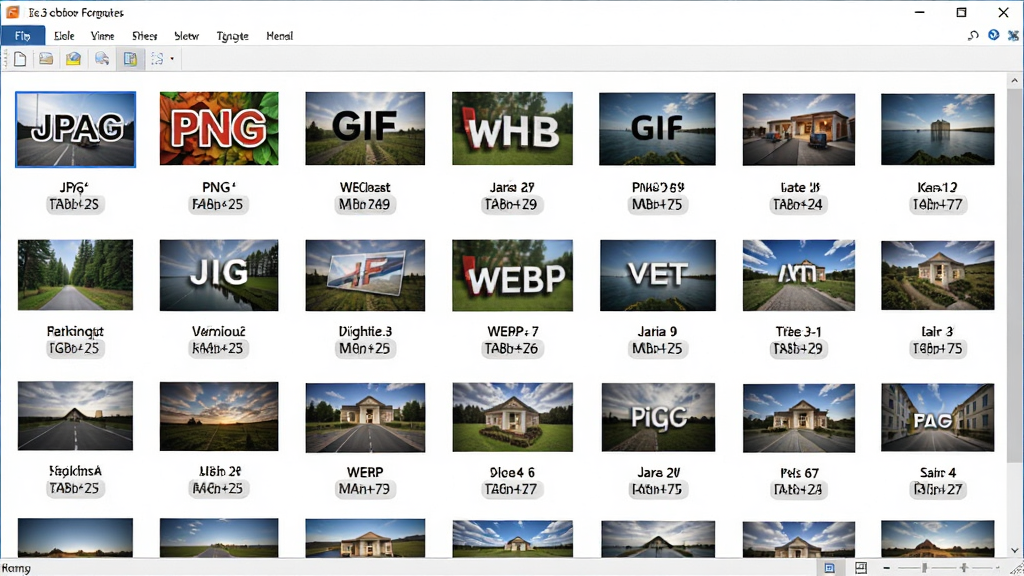Click the orange app icon in title bar
The image size is (1024, 576).
point(12,12)
